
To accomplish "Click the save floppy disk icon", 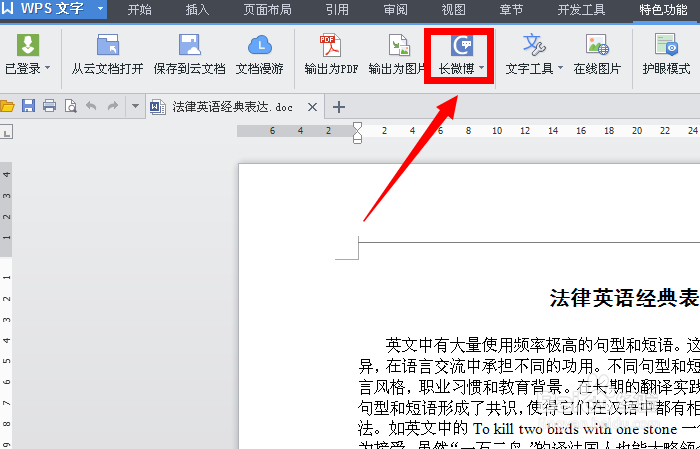I will click(28, 106).
